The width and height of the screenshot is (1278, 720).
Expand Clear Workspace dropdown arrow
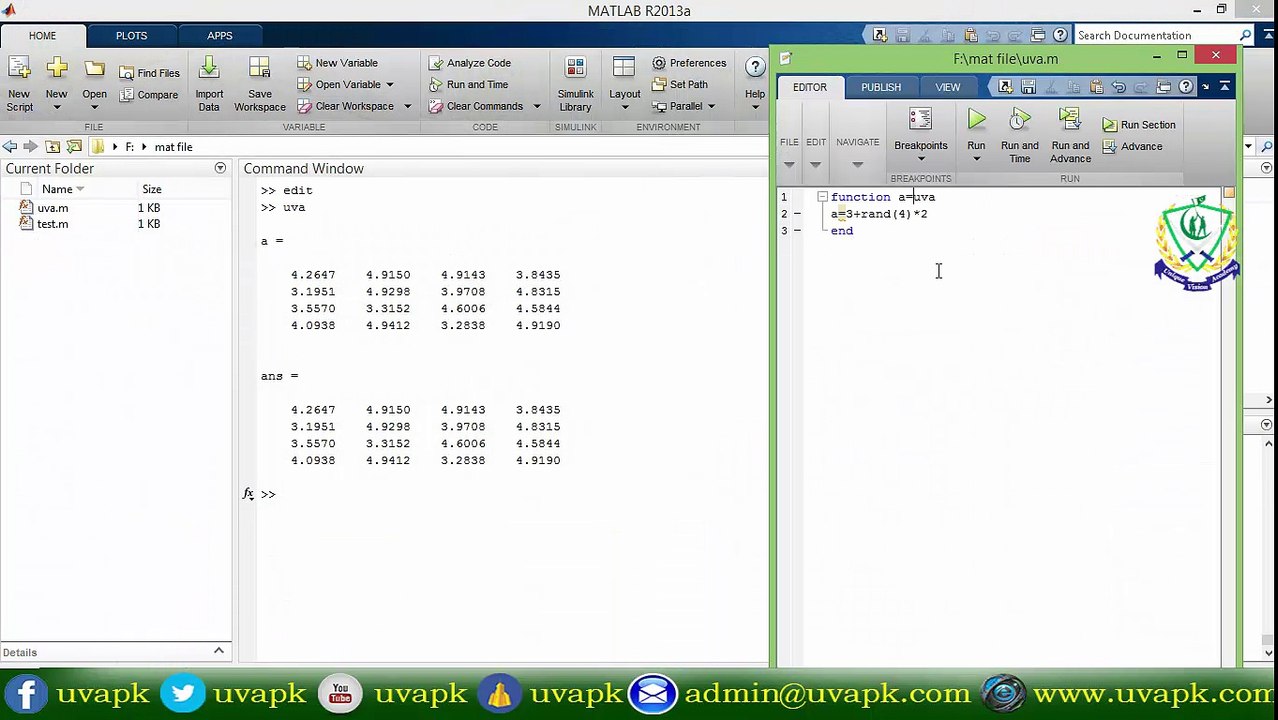407,106
